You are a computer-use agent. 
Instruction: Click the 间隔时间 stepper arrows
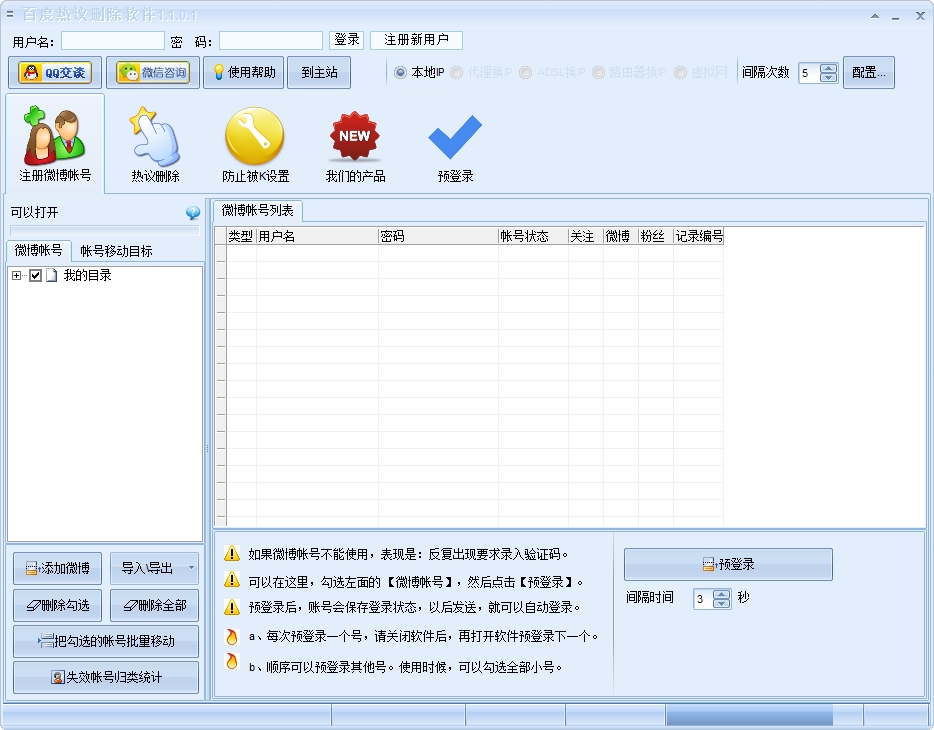pos(721,598)
